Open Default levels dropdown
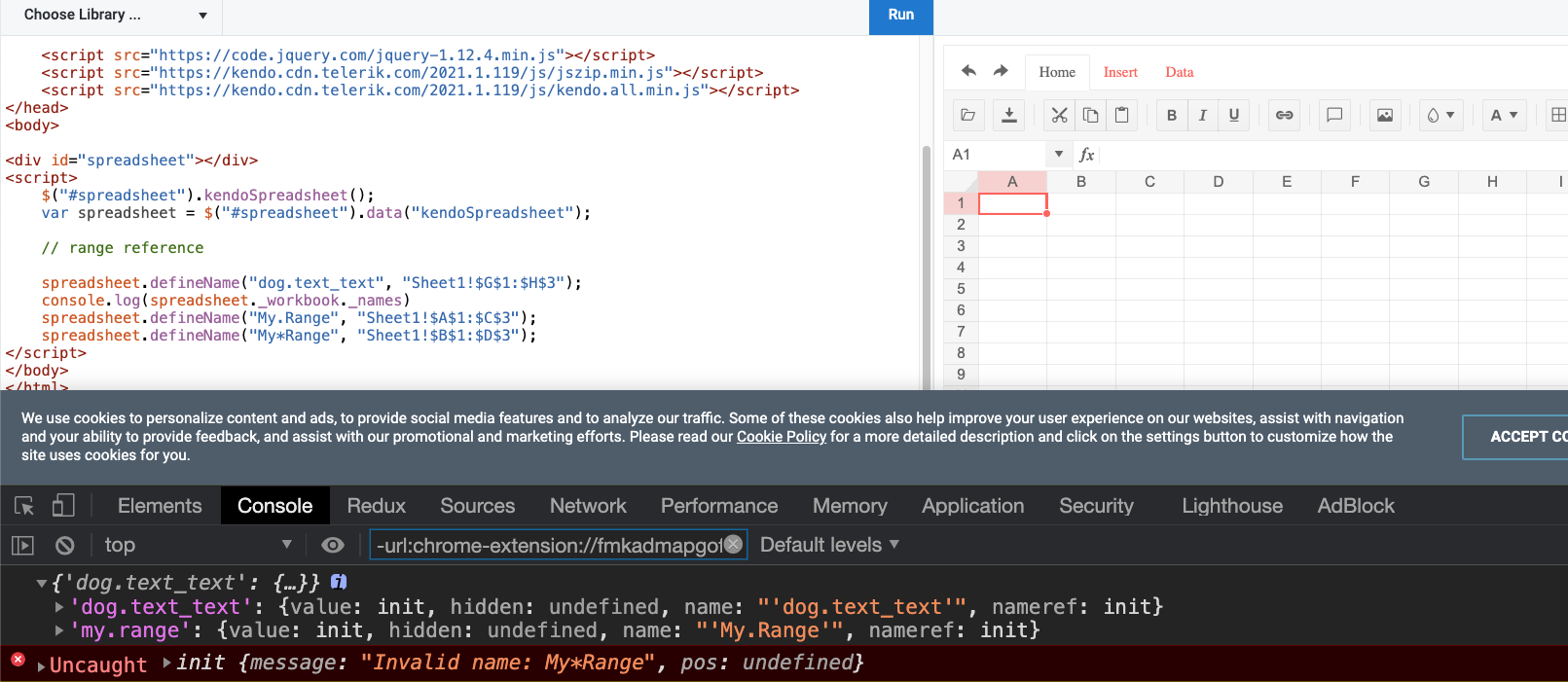This screenshot has height=682, width=1568. pos(829,545)
